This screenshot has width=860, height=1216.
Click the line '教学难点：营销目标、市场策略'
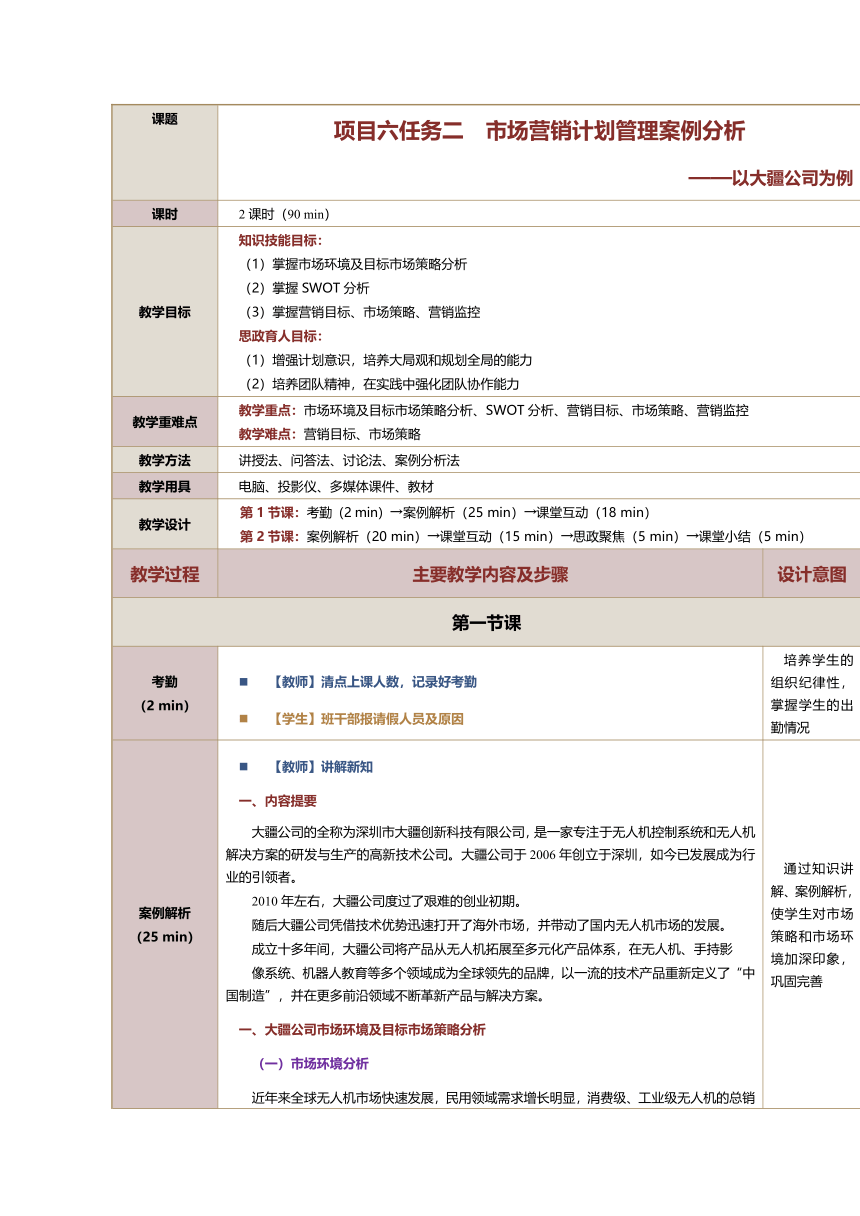tap(330, 434)
